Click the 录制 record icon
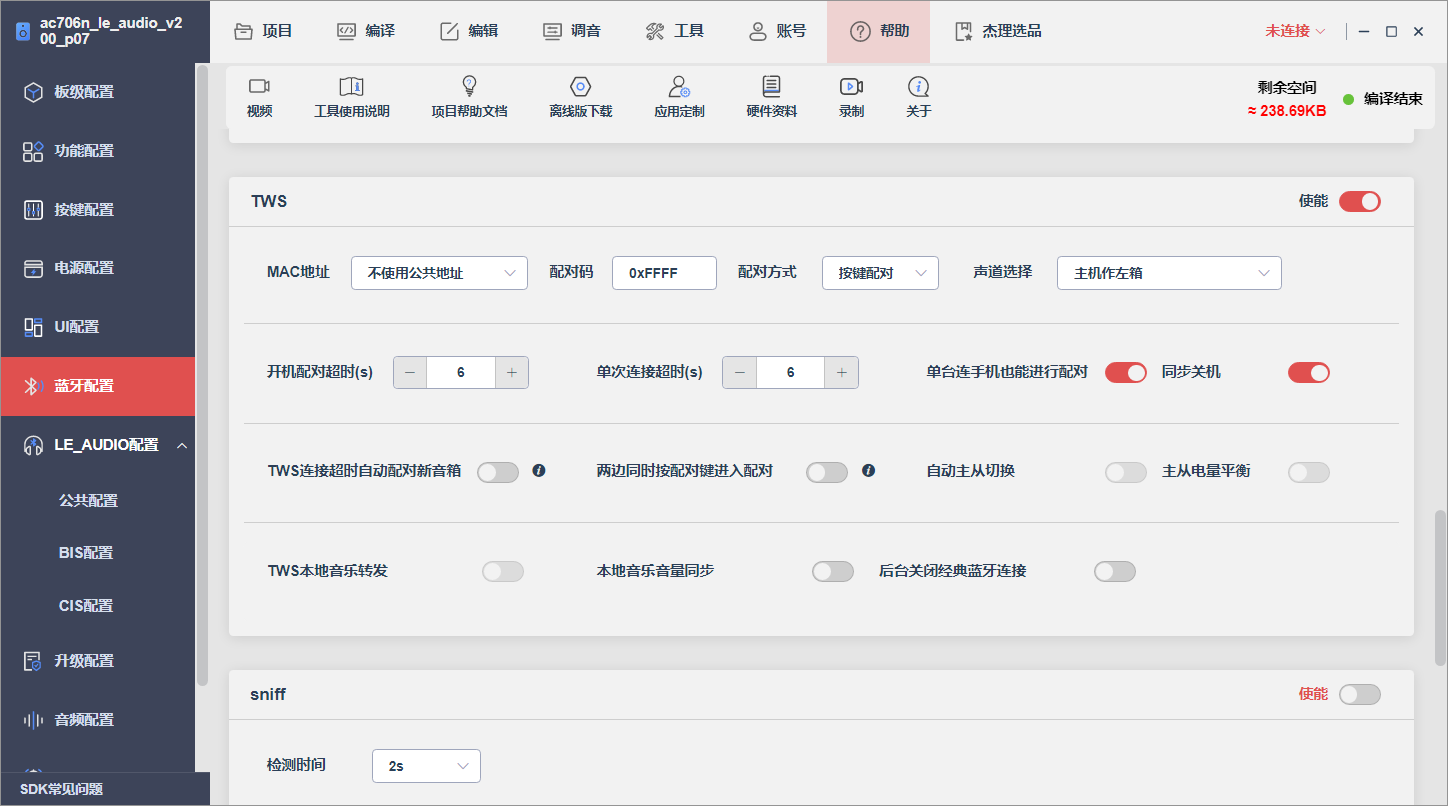The height and width of the screenshot is (806, 1448). 851,87
